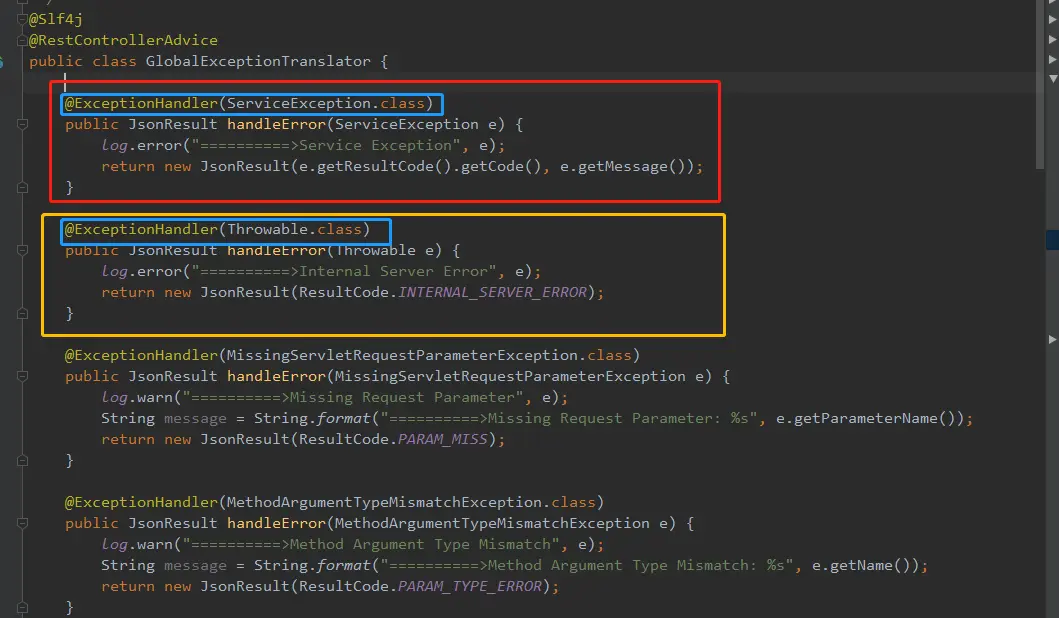
Task: Click 'return' keyword on the PARAM_MISS line
Action: [x=128, y=439]
